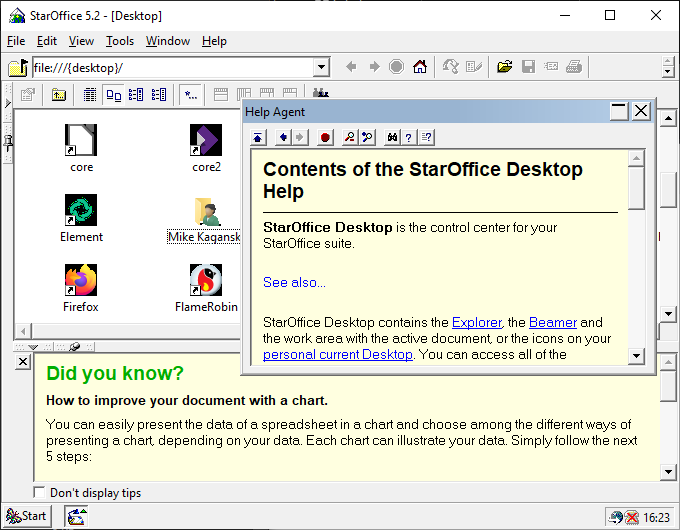Select the large Icons view button
Image resolution: width=680 pixels, height=530 pixels.
click(x=113, y=94)
